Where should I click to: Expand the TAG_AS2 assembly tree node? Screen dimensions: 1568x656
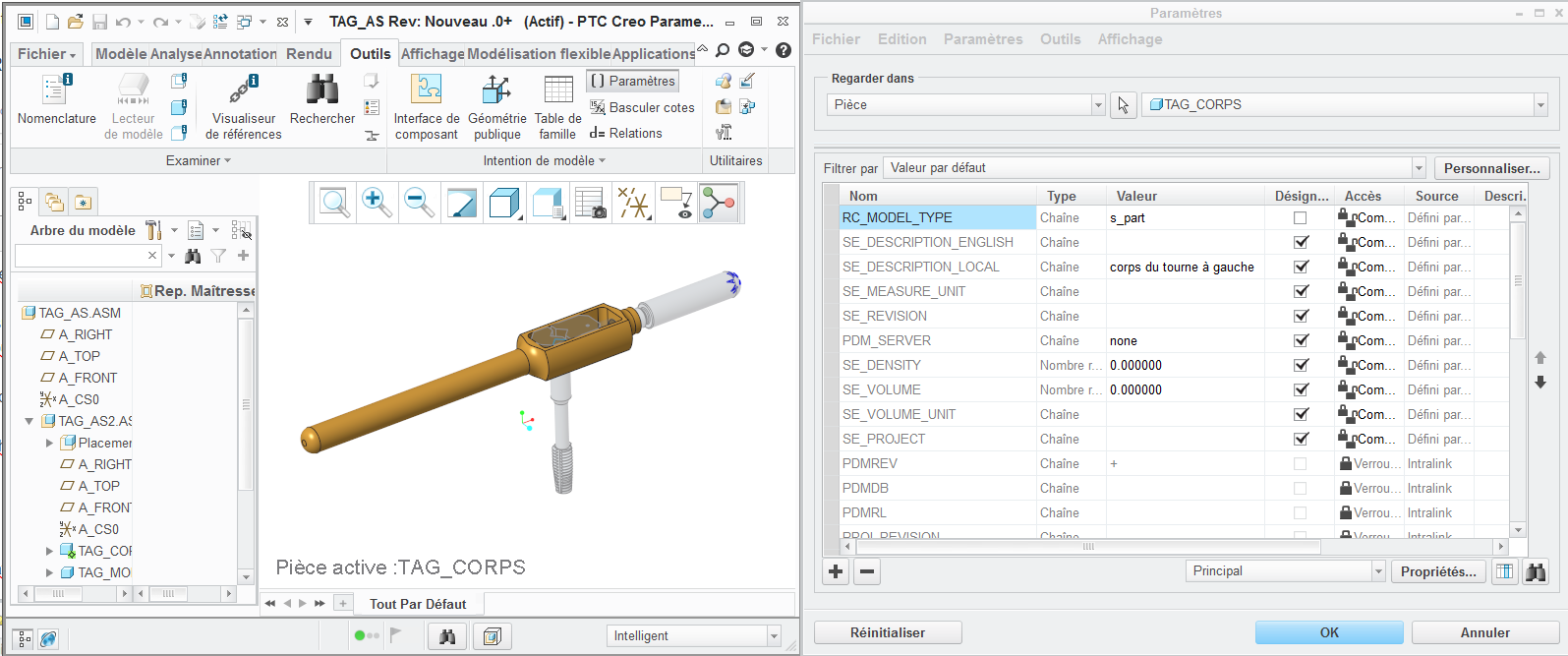[29, 421]
